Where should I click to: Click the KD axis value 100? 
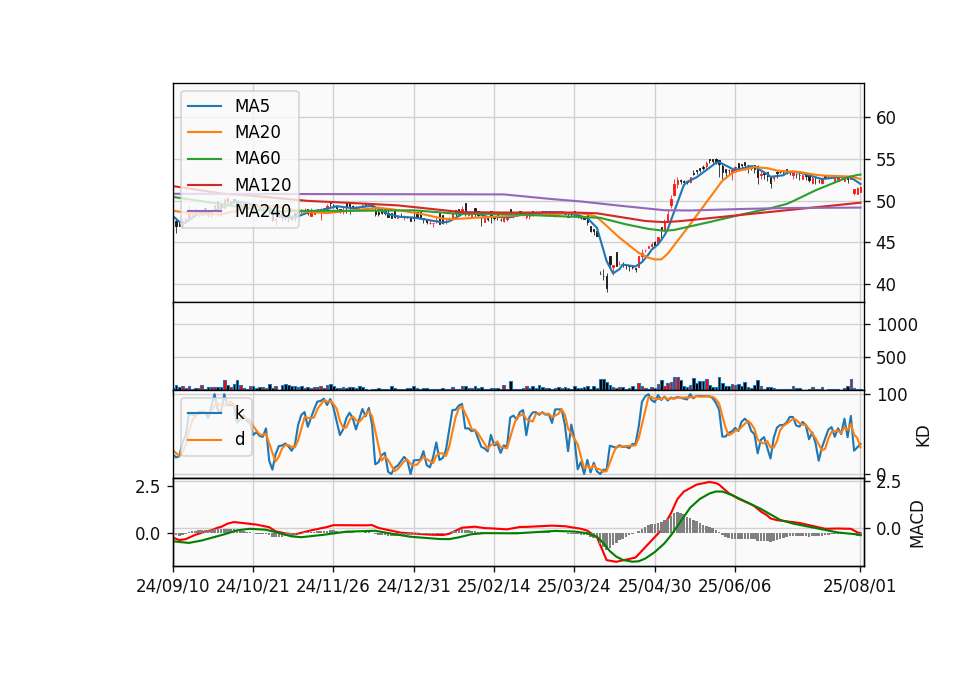891,395
